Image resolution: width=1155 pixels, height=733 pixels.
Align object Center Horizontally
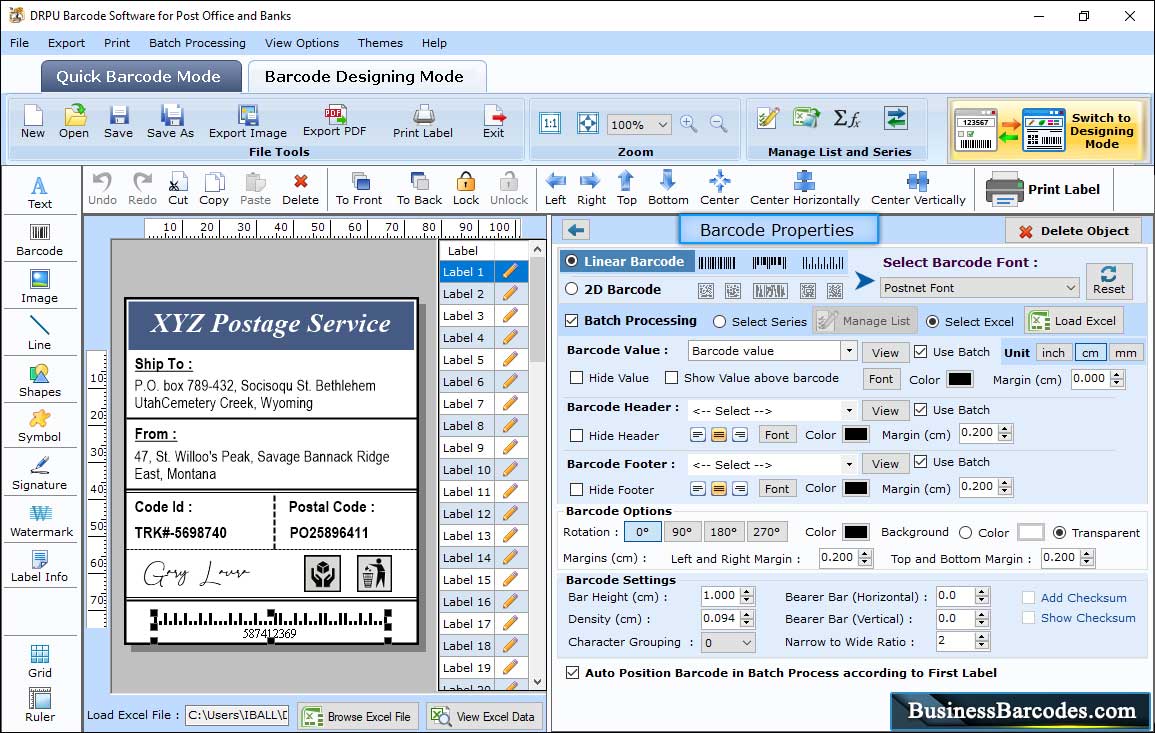[x=804, y=189]
